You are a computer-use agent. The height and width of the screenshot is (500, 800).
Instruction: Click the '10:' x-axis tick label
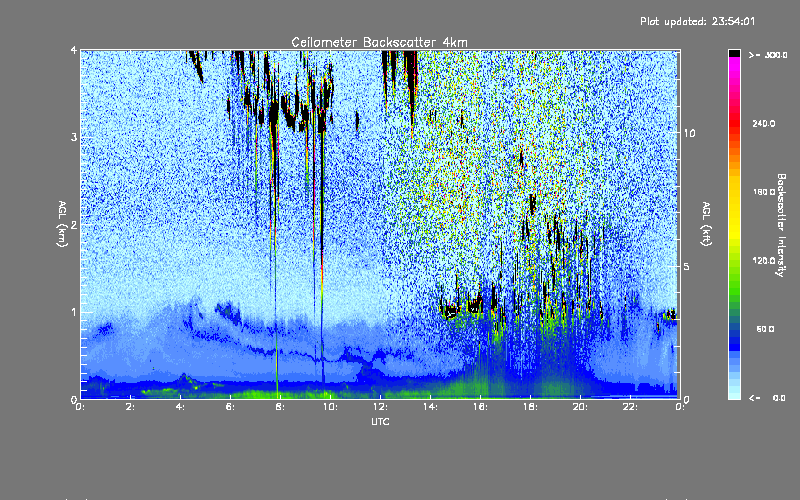330,407
